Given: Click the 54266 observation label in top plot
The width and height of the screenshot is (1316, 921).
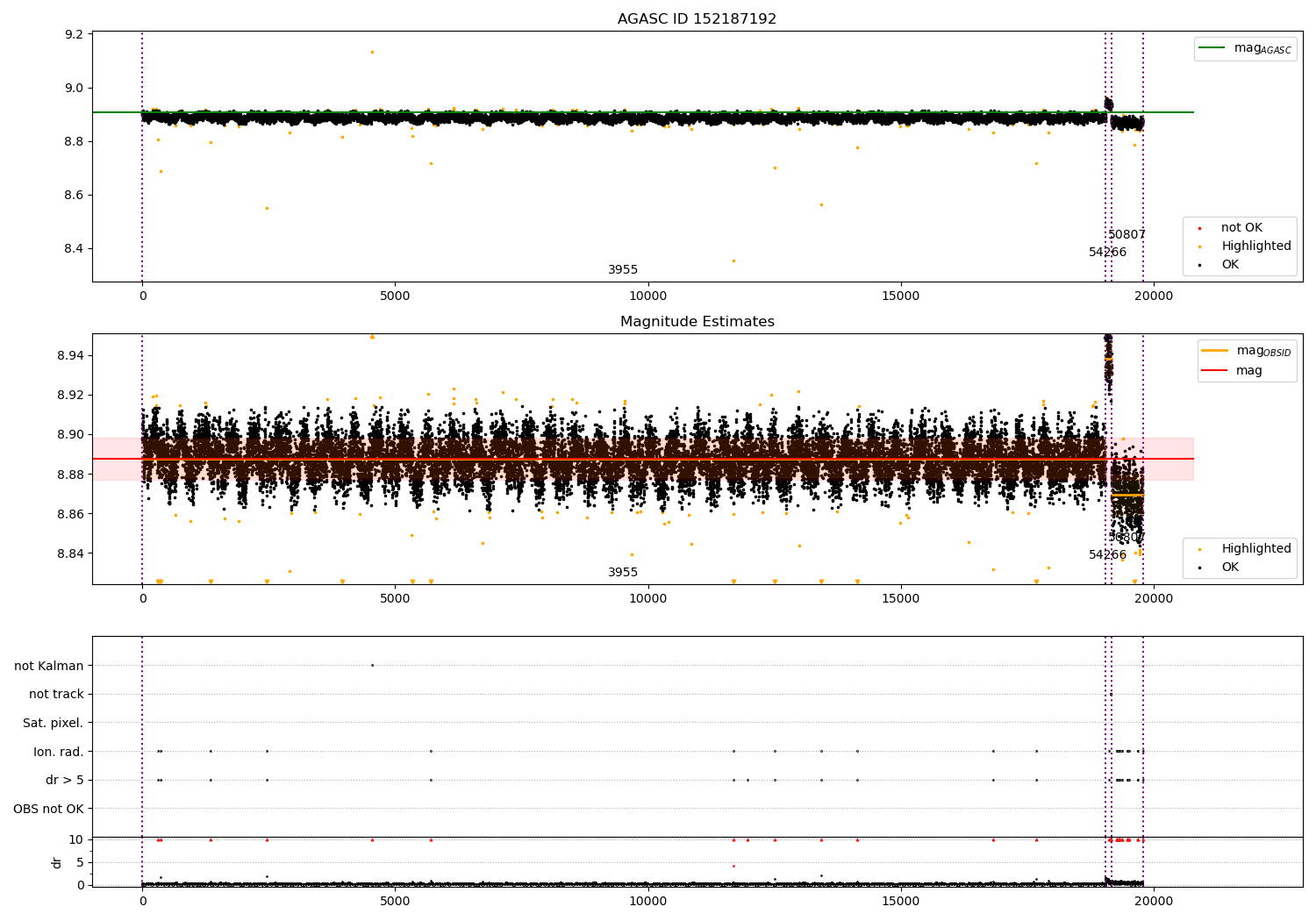Looking at the screenshot, I should point(1107,253).
